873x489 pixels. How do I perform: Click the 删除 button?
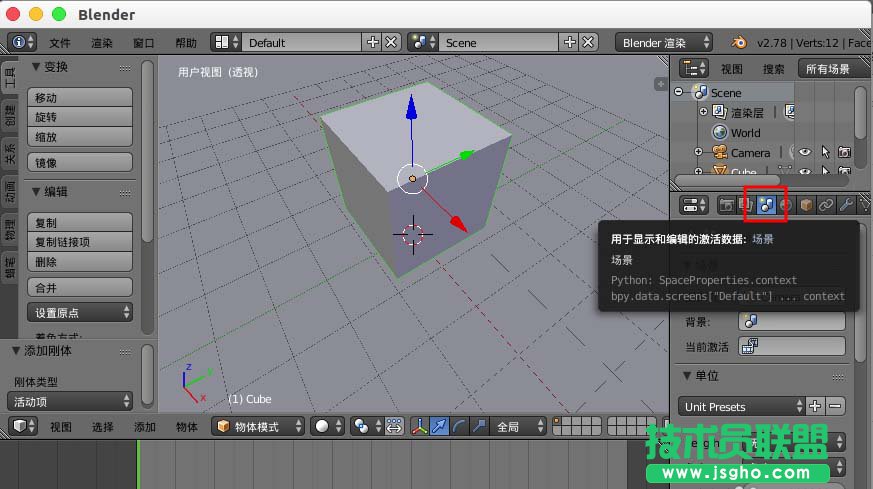pos(80,261)
